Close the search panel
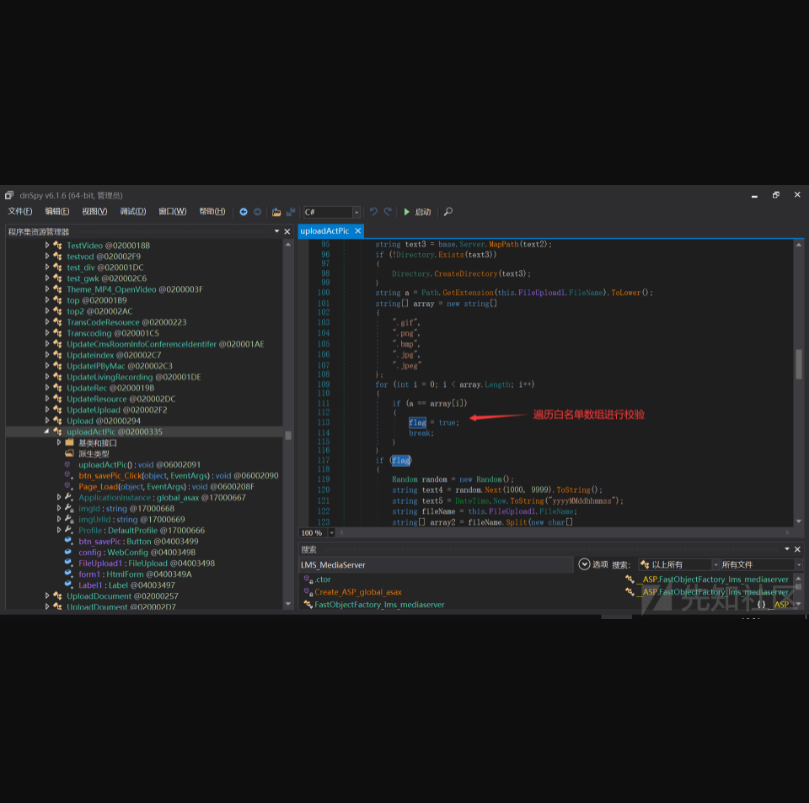This screenshot has height=803, width=809. [x=797, y=549]
